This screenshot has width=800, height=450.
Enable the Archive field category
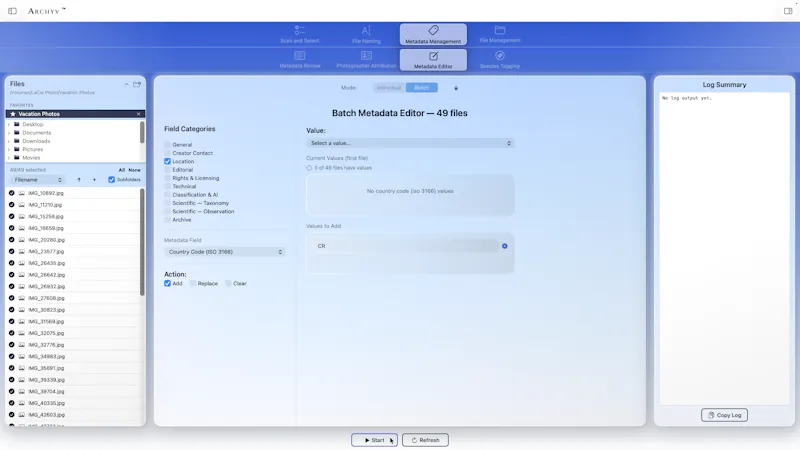click(167, 220)
